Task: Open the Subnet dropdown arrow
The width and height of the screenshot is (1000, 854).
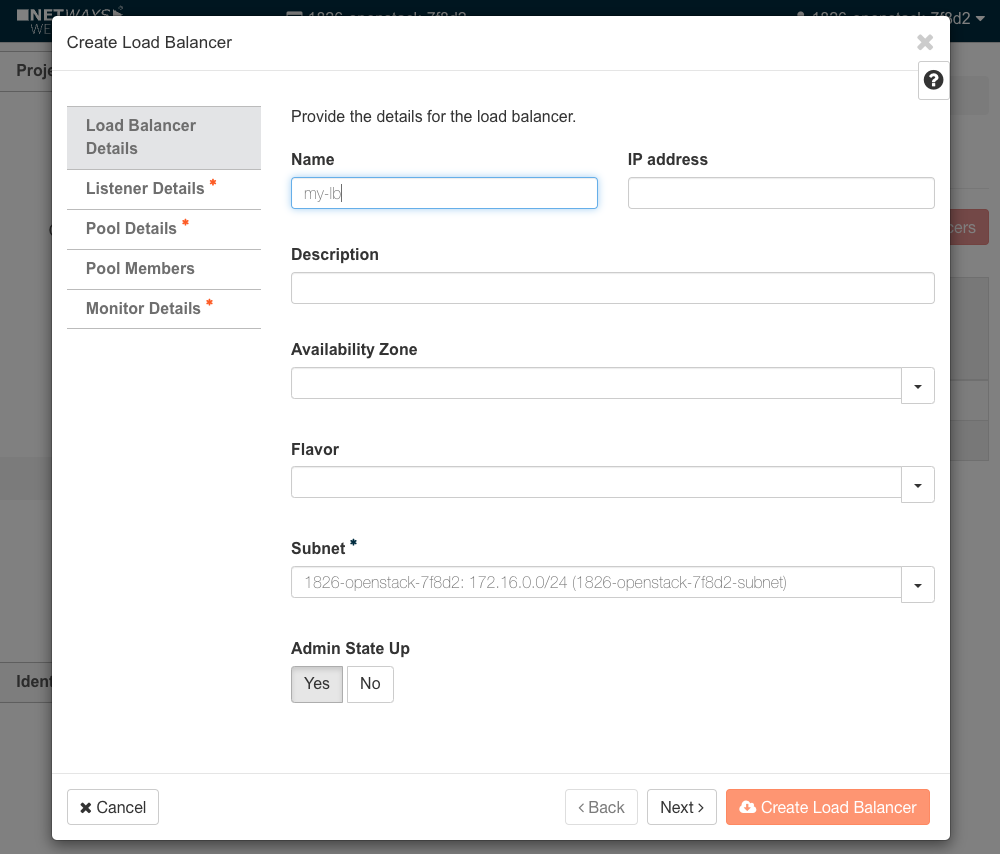Action: [917, 584]
